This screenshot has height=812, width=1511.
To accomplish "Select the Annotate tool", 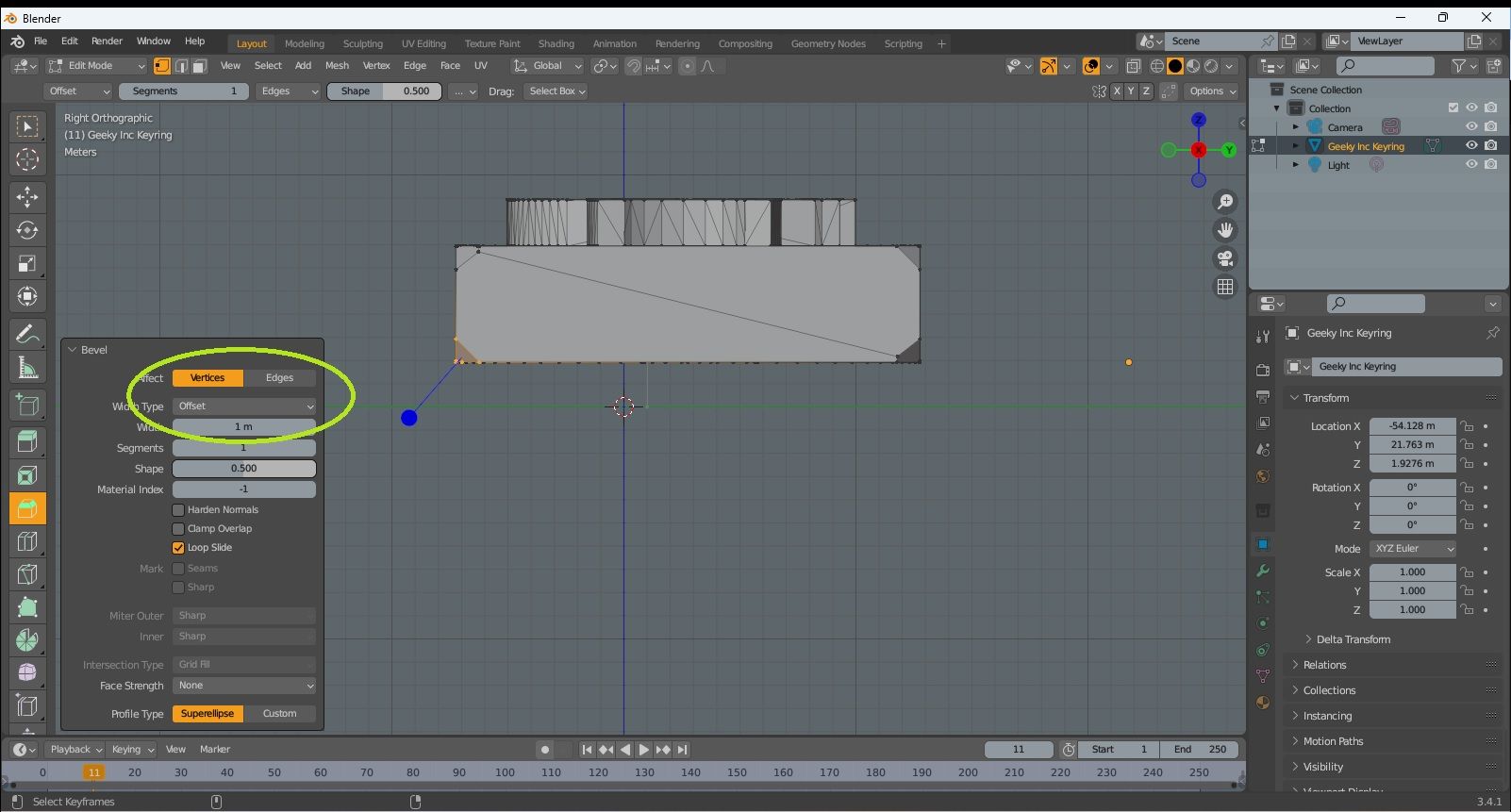I will coord(27,334).
